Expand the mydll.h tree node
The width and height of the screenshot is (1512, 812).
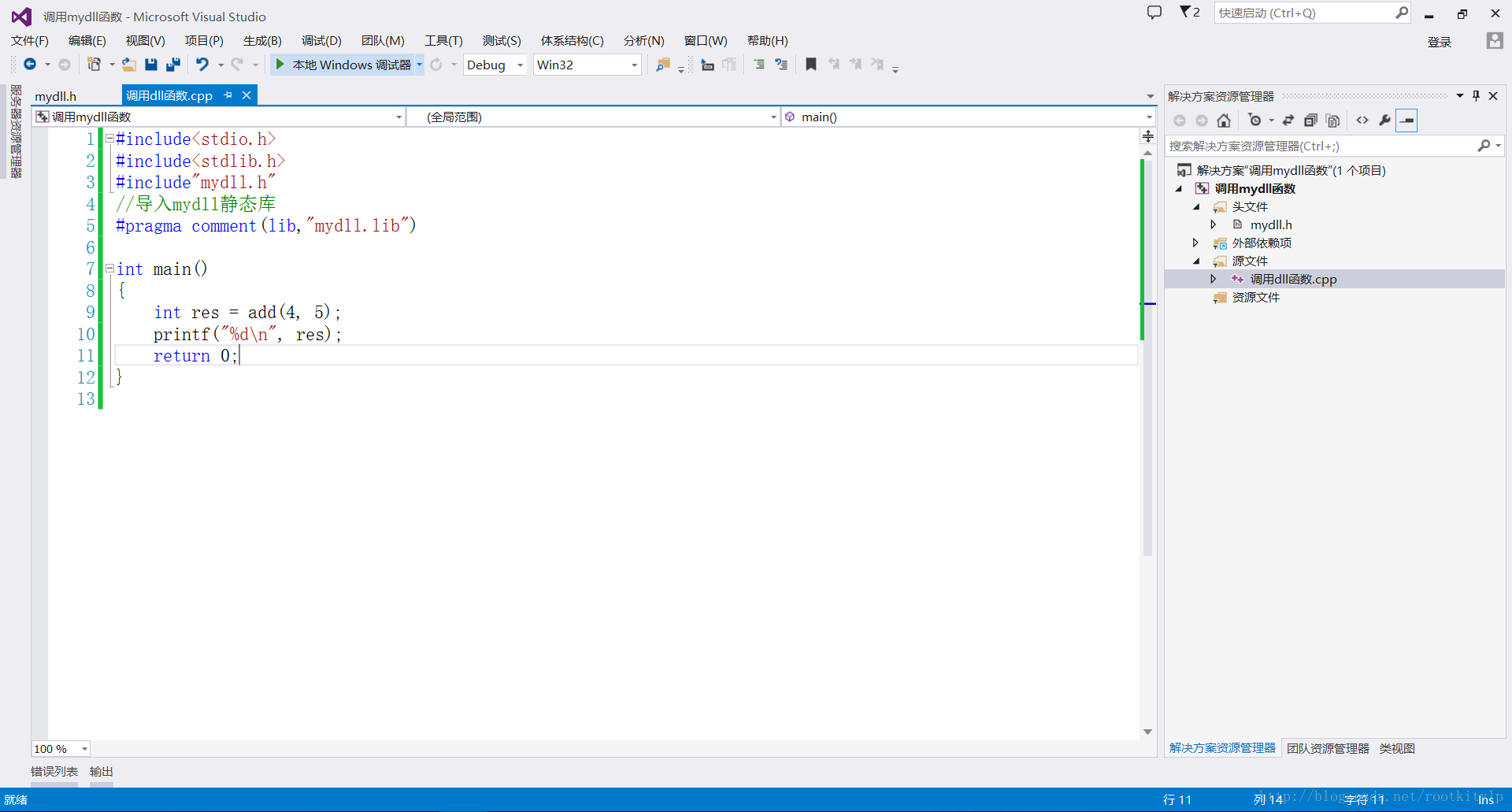pos(1214,225)
